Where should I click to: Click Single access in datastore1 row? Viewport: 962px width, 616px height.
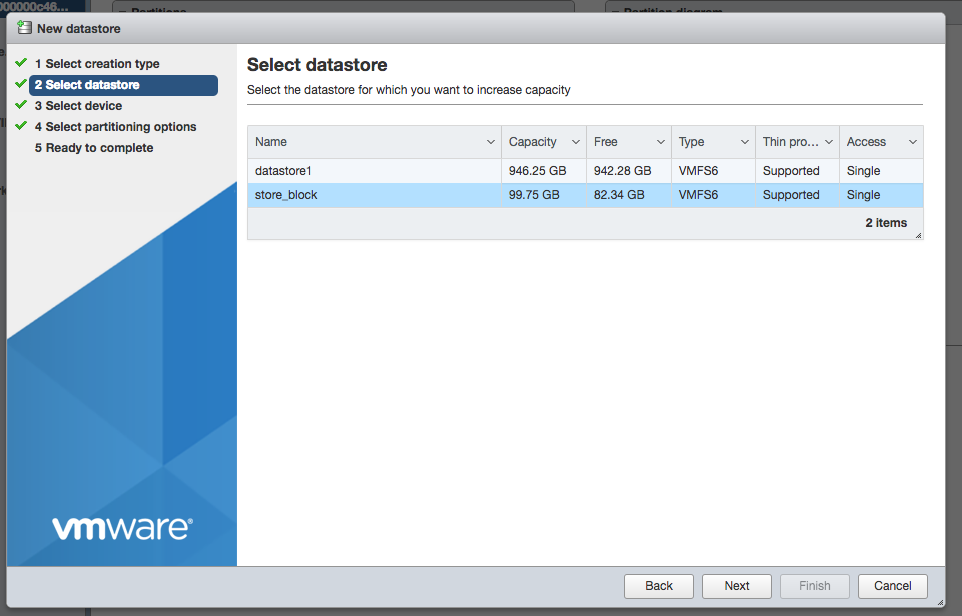(863, 171)
